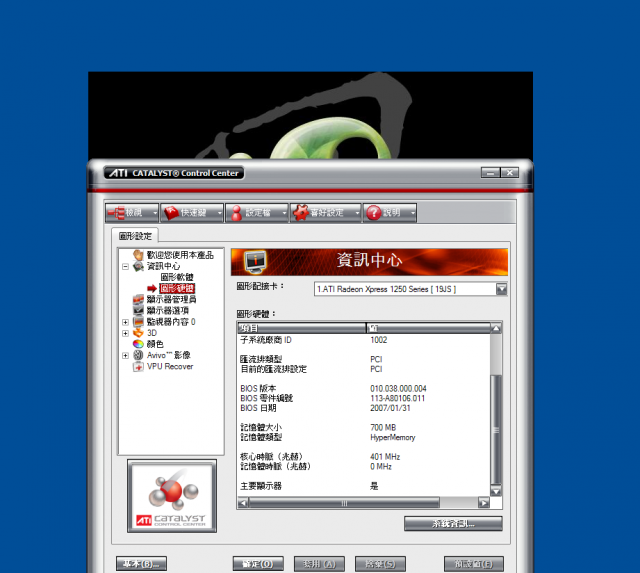
Task: Open the 圖形配接卡 adapter dropdown
Action: tap(502, 289)
